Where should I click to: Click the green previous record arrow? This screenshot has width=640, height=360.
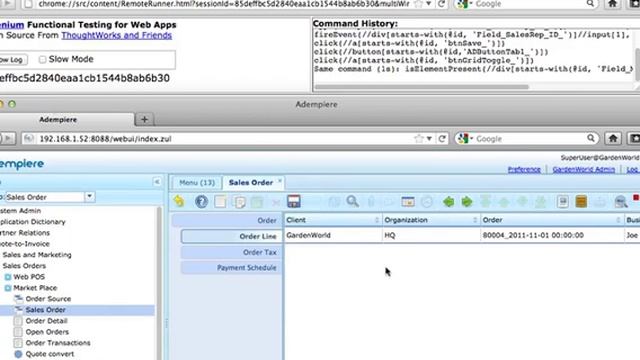449,202
